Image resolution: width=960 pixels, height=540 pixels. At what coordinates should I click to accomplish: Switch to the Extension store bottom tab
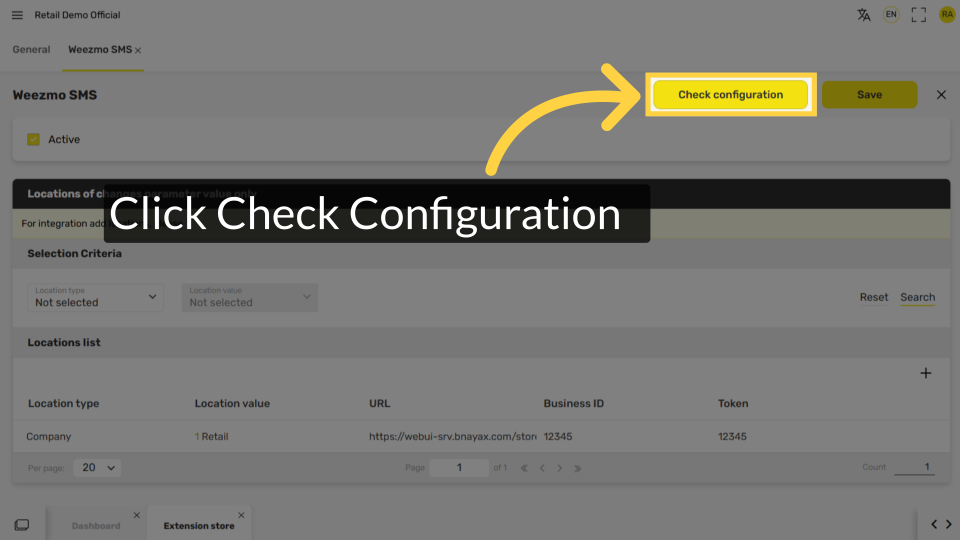click(199, 526)
